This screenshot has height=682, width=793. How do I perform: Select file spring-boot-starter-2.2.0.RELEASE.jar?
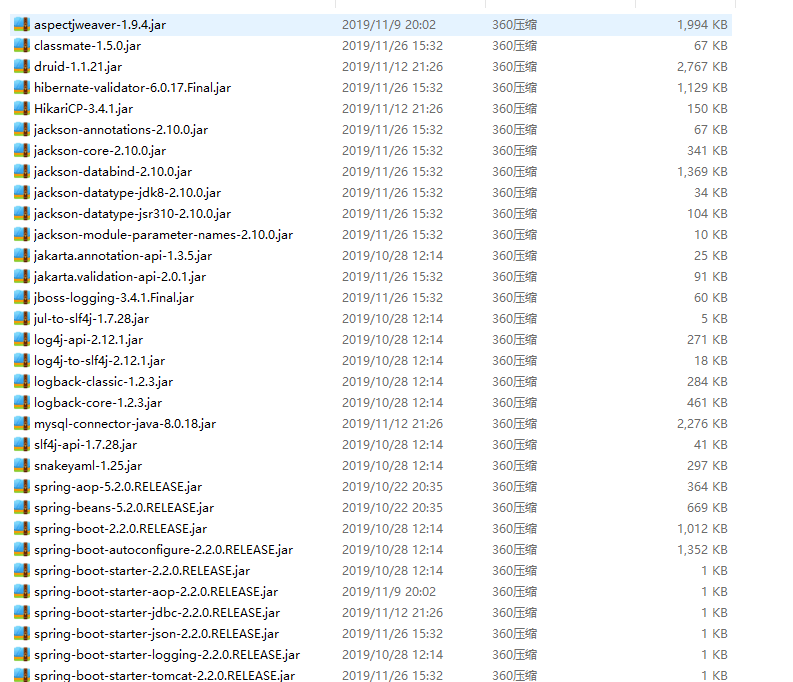[142, 570]
